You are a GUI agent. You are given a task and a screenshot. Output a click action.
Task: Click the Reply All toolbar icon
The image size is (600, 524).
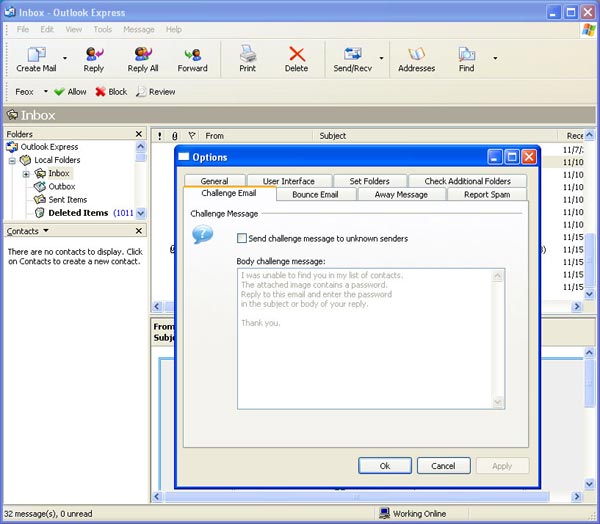[x=143, y=54]
